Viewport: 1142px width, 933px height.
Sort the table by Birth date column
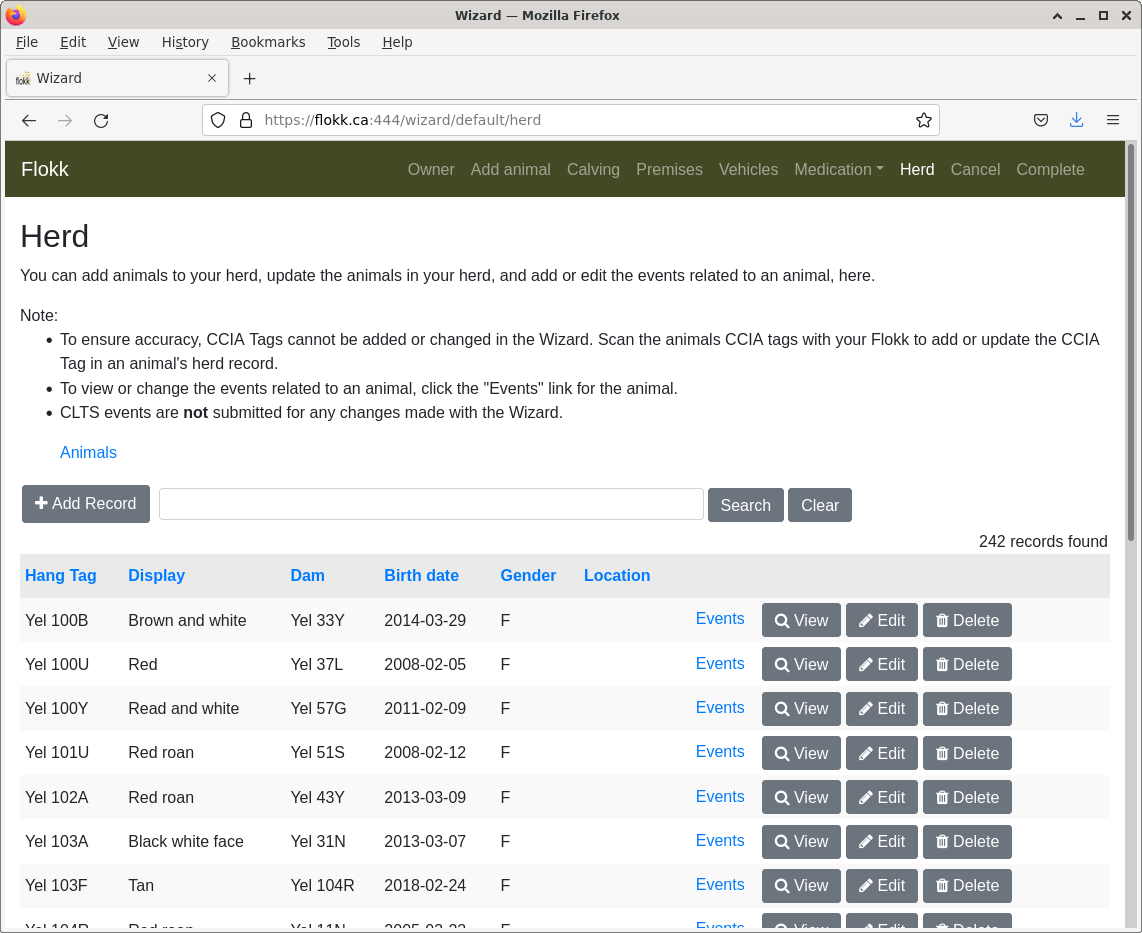(421, 575)
